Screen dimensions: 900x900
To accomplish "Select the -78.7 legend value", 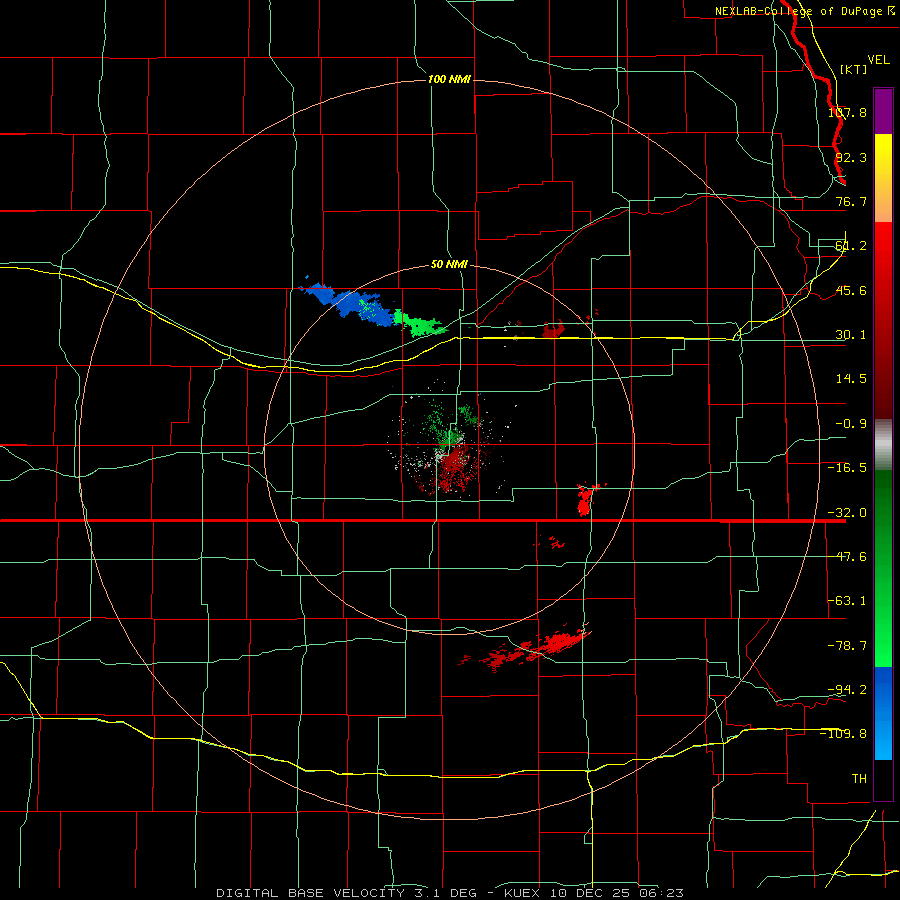I will (847, 646).
